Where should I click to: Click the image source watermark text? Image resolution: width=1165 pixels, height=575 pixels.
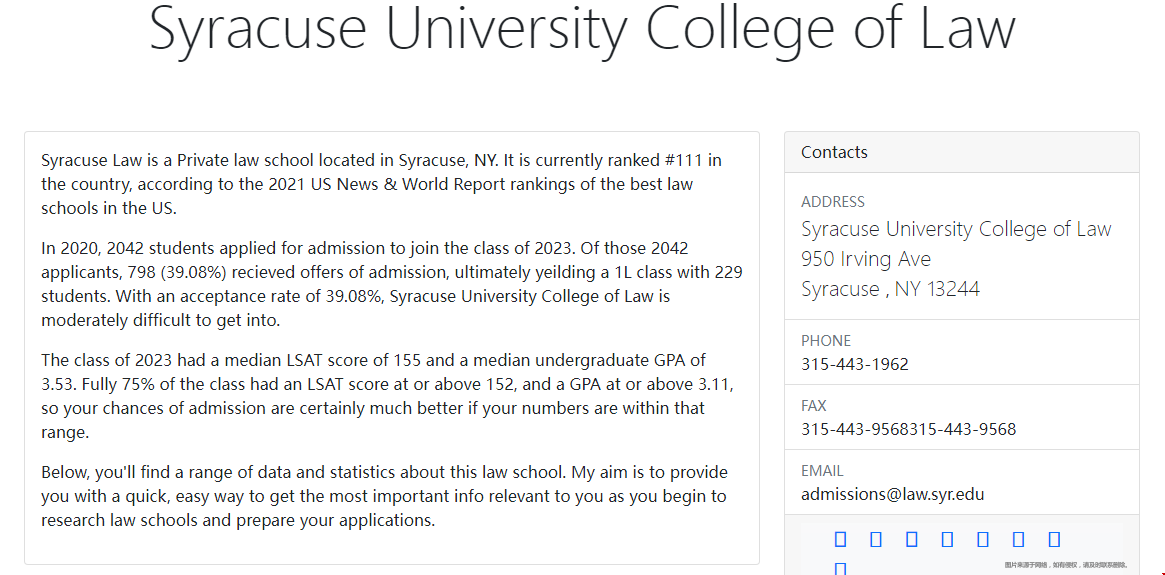1066,565
